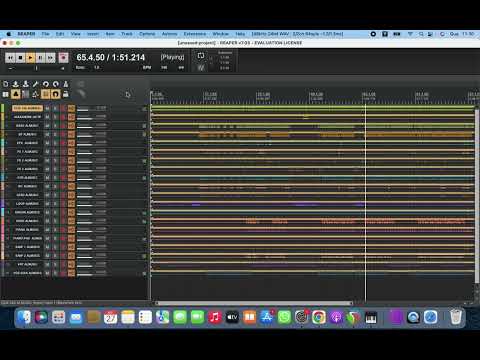Open Google Chrome from the Dock
Image resolution: width=480 pixels, height=360 pixels.
(319, 317)
